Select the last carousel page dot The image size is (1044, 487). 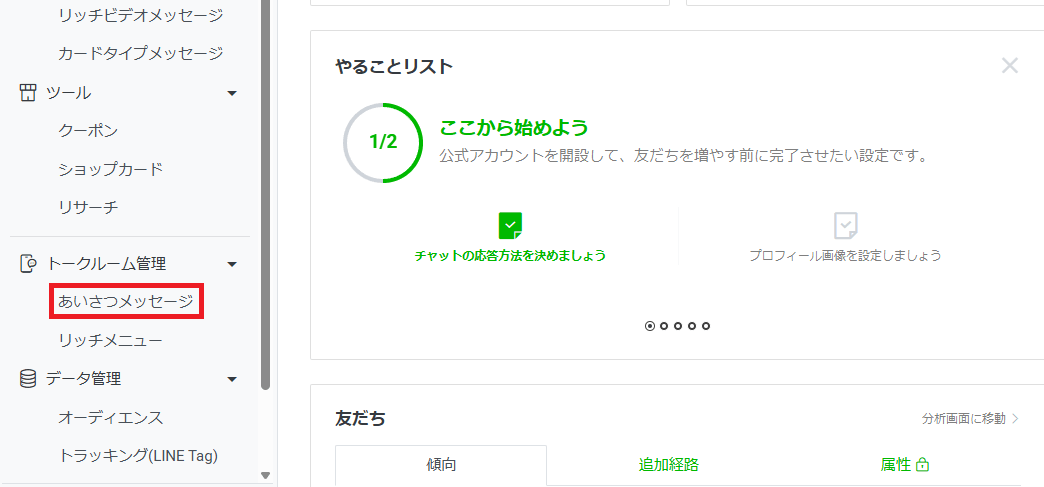click(706, 326)
